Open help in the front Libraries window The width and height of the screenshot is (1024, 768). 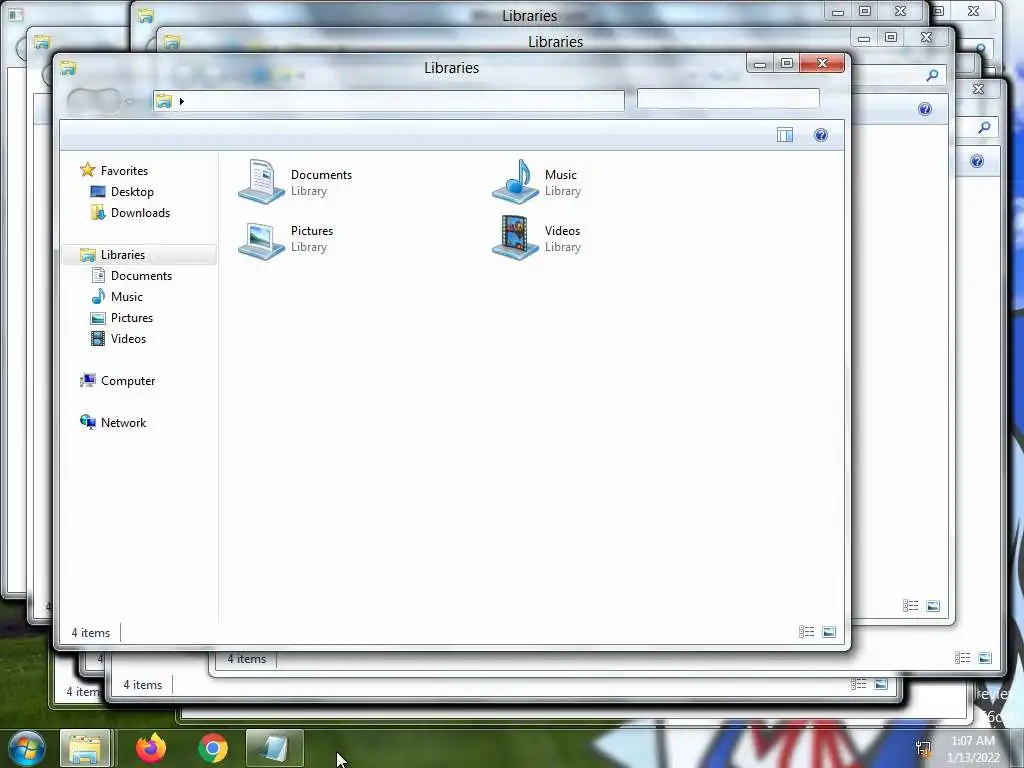(x=821, y=135)
